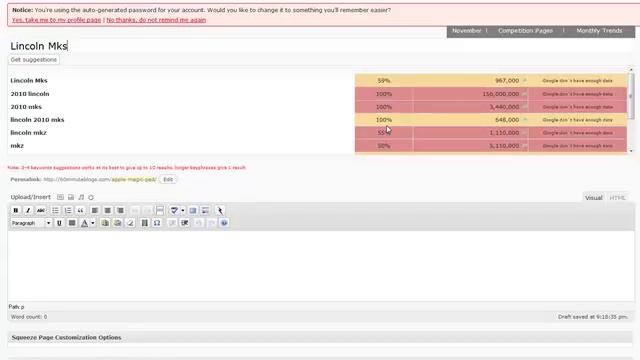Toggle the spellchecker button
The width and height of the screenshot is (640, 360).
(x=174, y=210)
